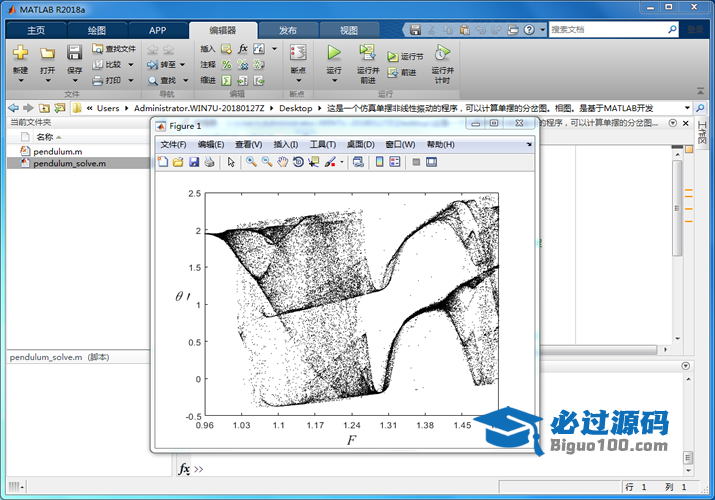Switch to the 绘图 ribbon tab
Screen dimensions: 715x500
[97, 31]
